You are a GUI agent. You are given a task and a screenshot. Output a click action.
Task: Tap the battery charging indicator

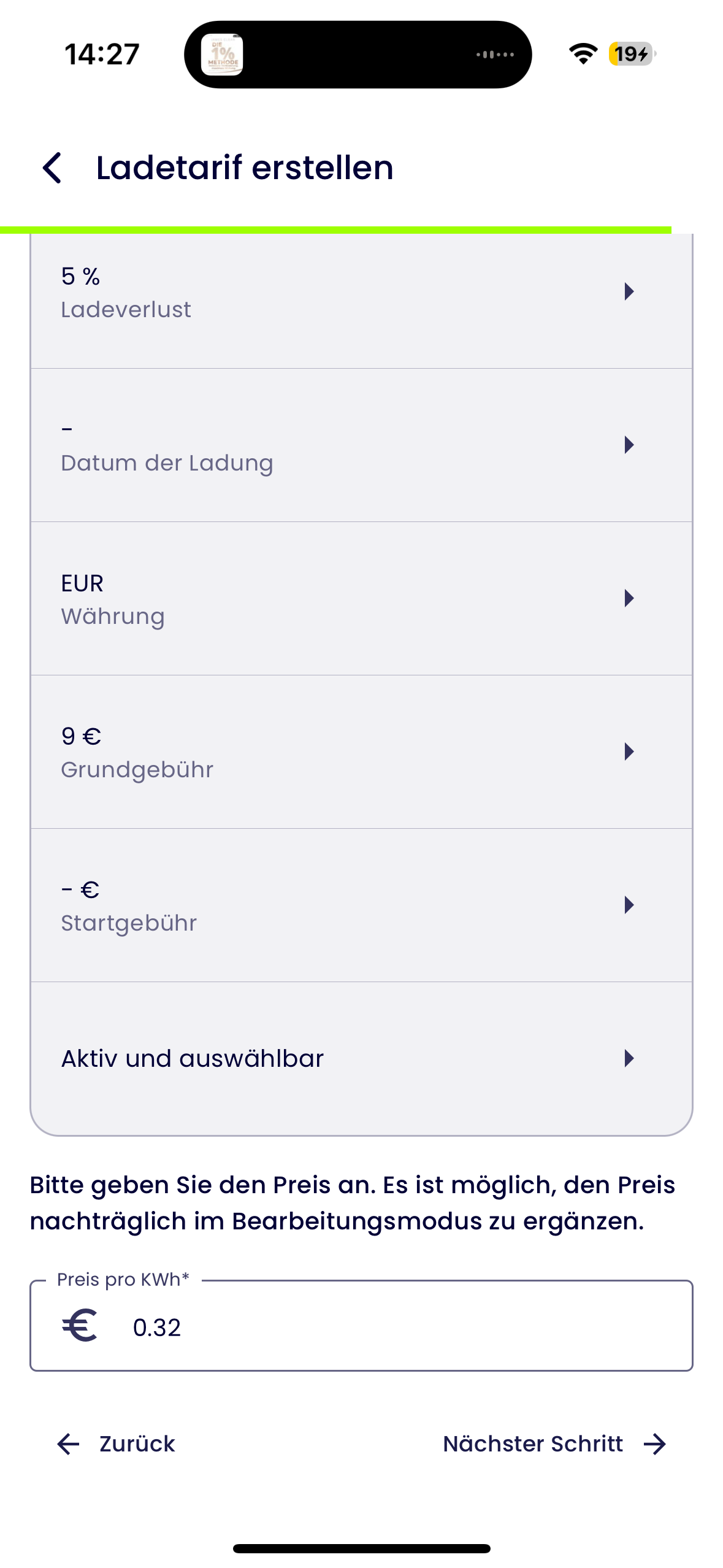pyautogui.click(x=632, y=54)
